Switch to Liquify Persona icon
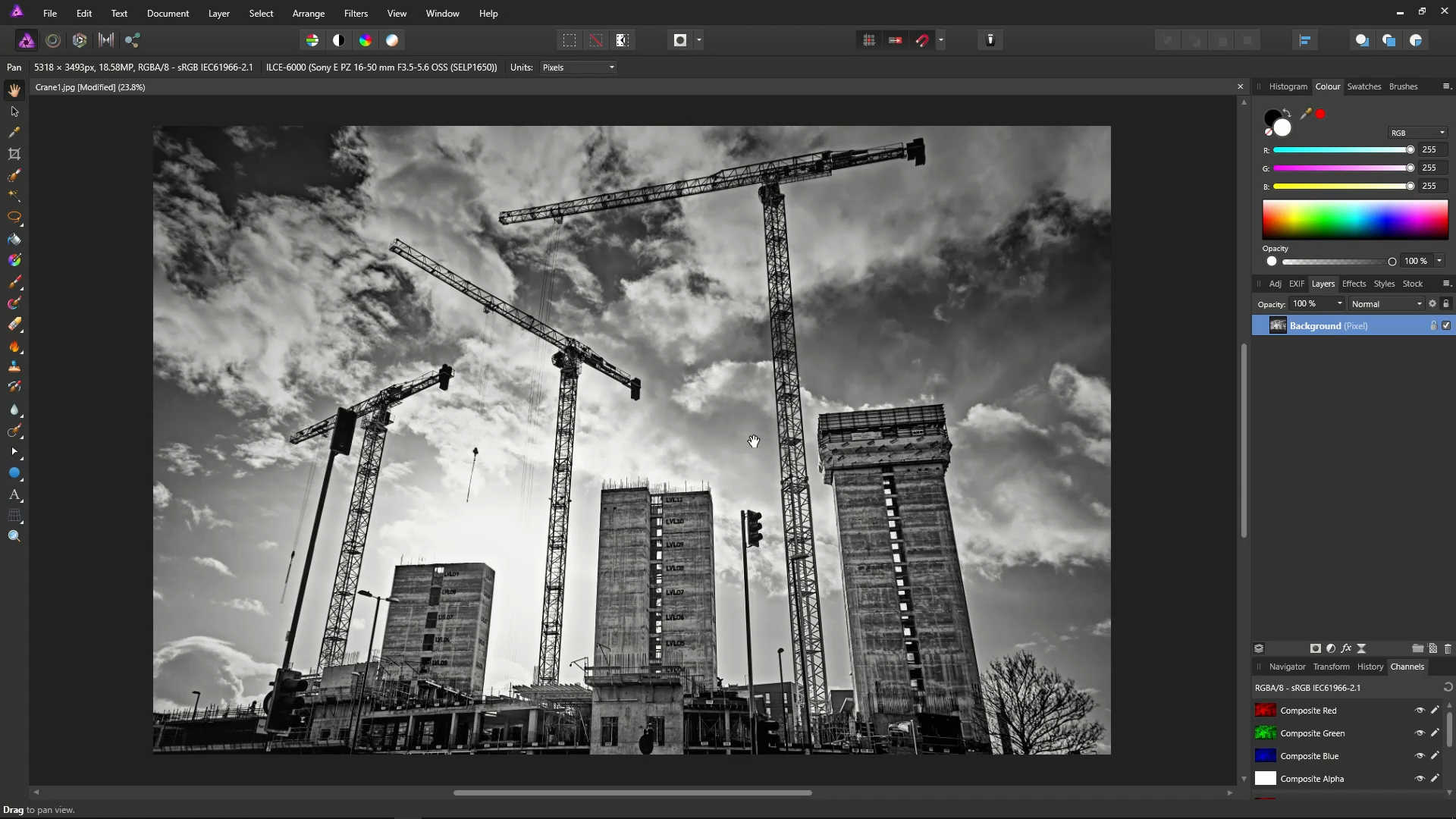1456x819 pixels. [x=53, y=40]
